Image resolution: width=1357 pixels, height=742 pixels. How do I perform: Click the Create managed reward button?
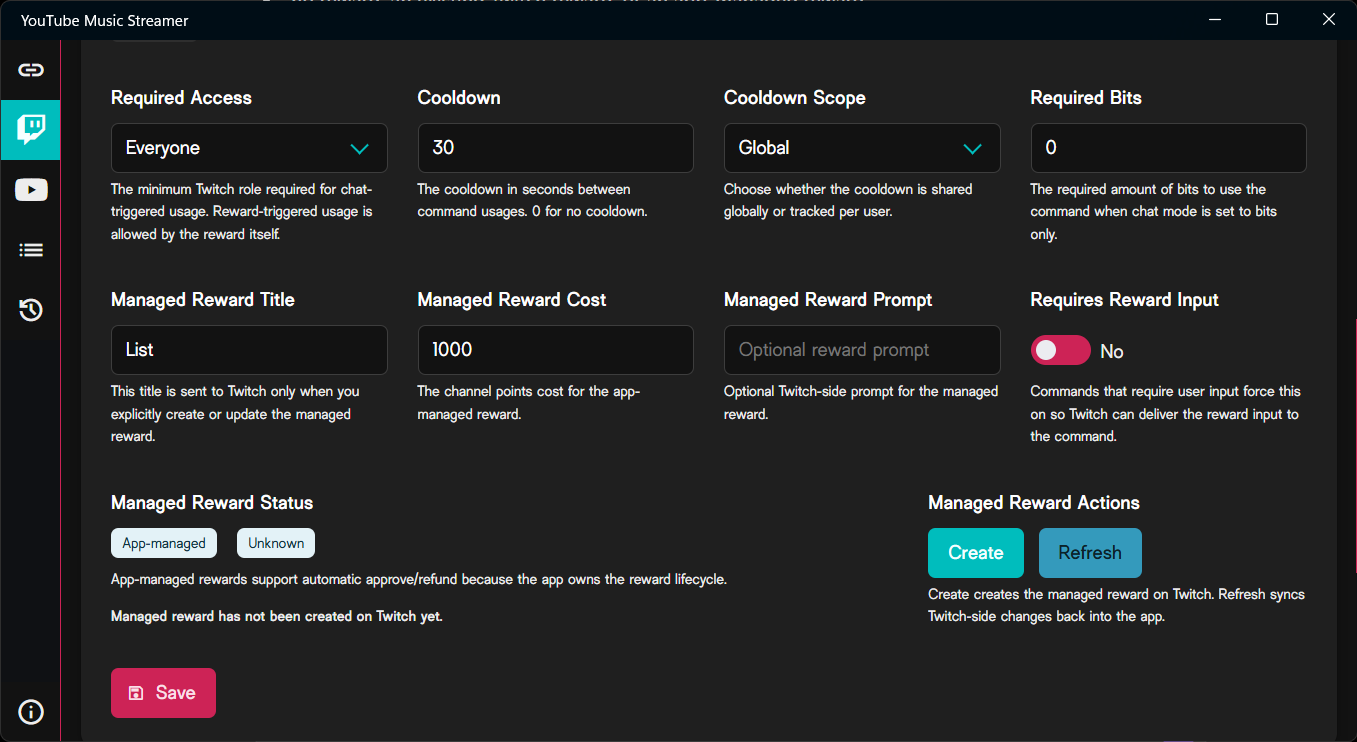coord(976,553)
